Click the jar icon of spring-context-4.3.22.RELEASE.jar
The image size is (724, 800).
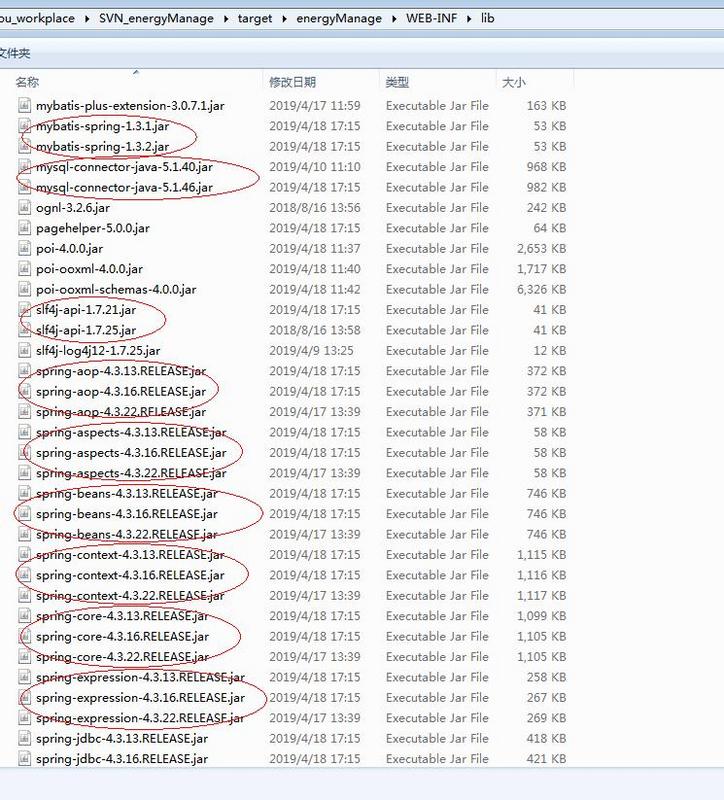24,595
